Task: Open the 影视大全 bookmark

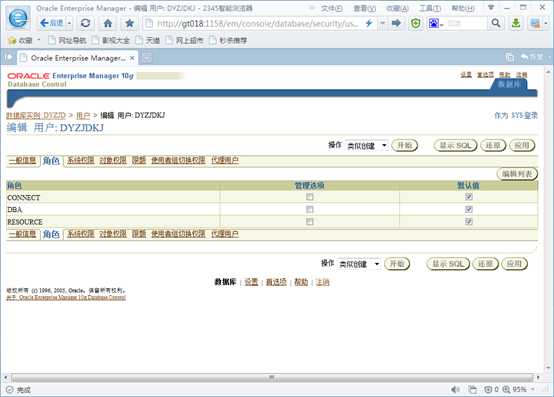Action: 111,41
